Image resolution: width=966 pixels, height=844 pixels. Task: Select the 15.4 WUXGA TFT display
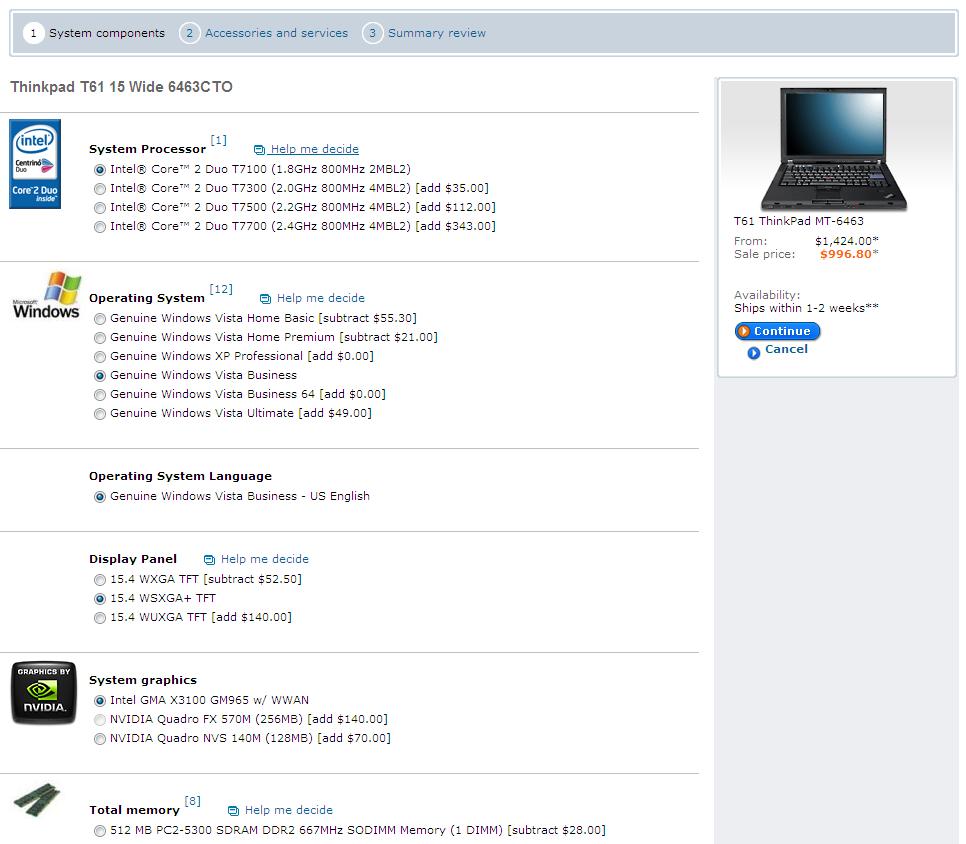(x=100, y=618)
